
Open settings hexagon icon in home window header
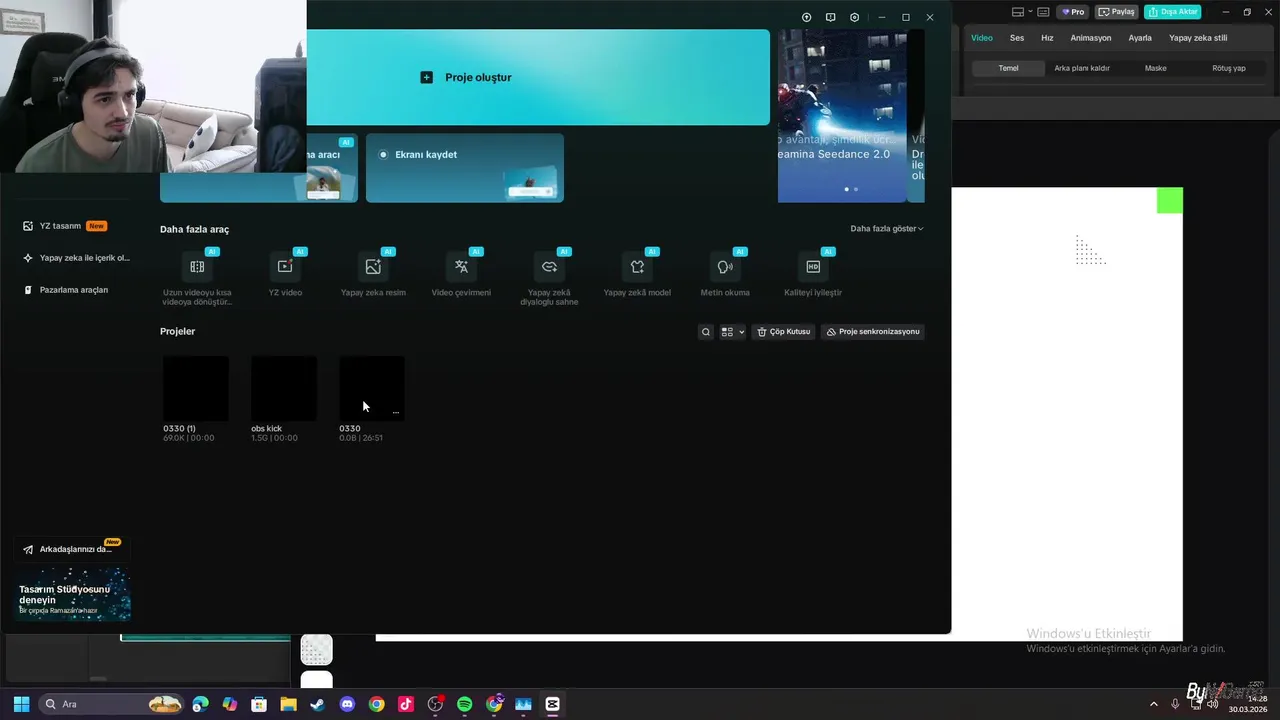pos(854,17)
